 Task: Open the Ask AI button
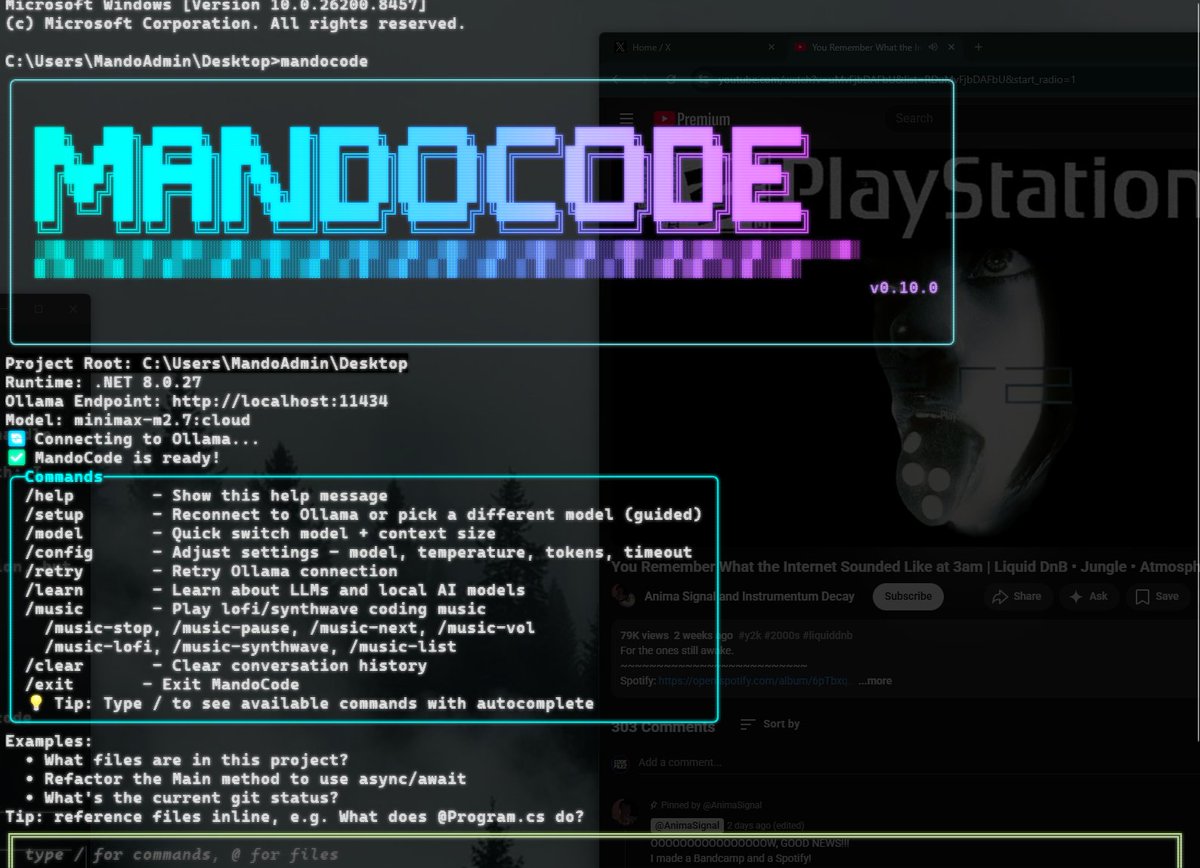[1089, 596]
